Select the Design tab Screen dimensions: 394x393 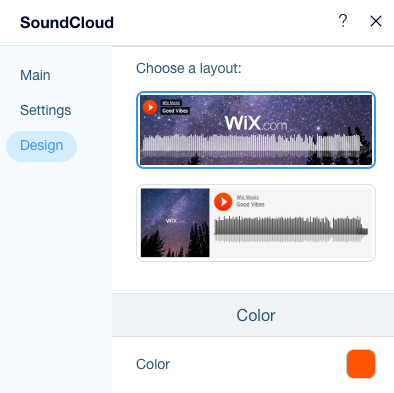pyautogui.click(x=41, y=146)
